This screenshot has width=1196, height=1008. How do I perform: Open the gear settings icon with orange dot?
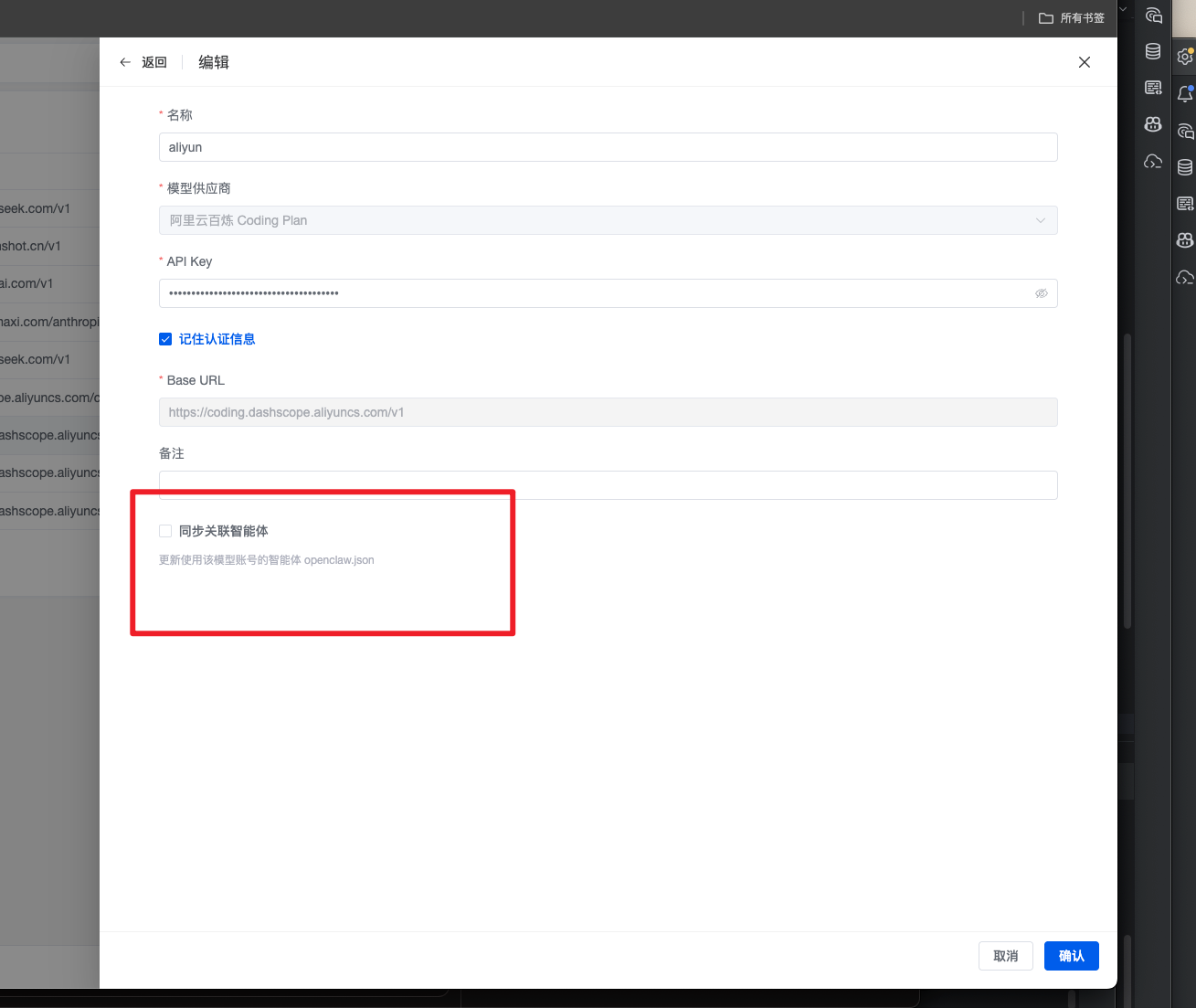[x=1185, y=57]
